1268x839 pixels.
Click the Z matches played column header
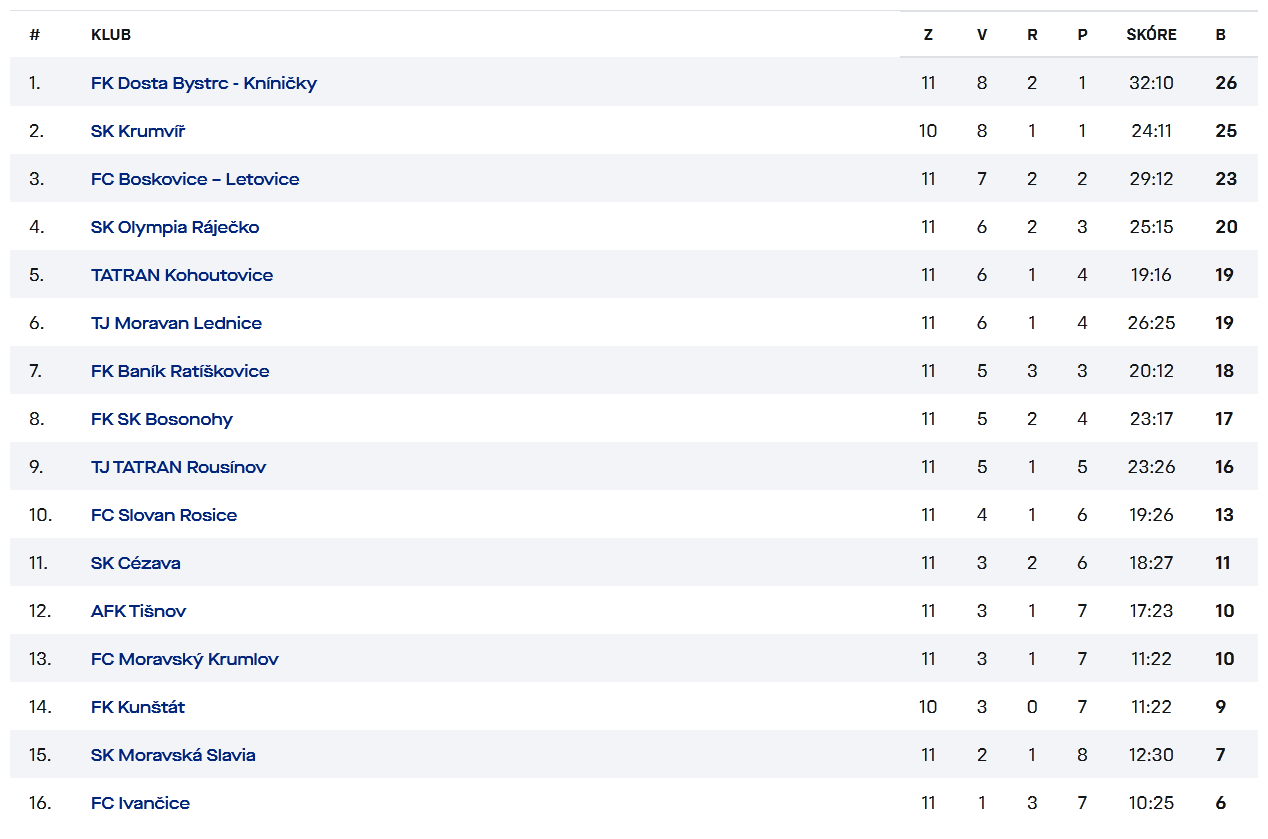point(928,35)
